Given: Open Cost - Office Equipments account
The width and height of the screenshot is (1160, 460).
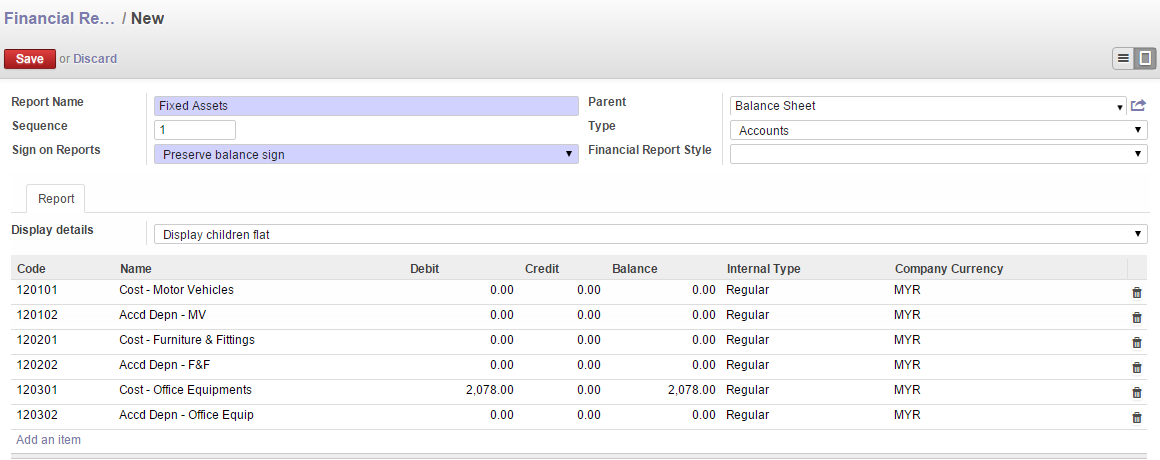Looking at the screenshot, I should (186, 390).
